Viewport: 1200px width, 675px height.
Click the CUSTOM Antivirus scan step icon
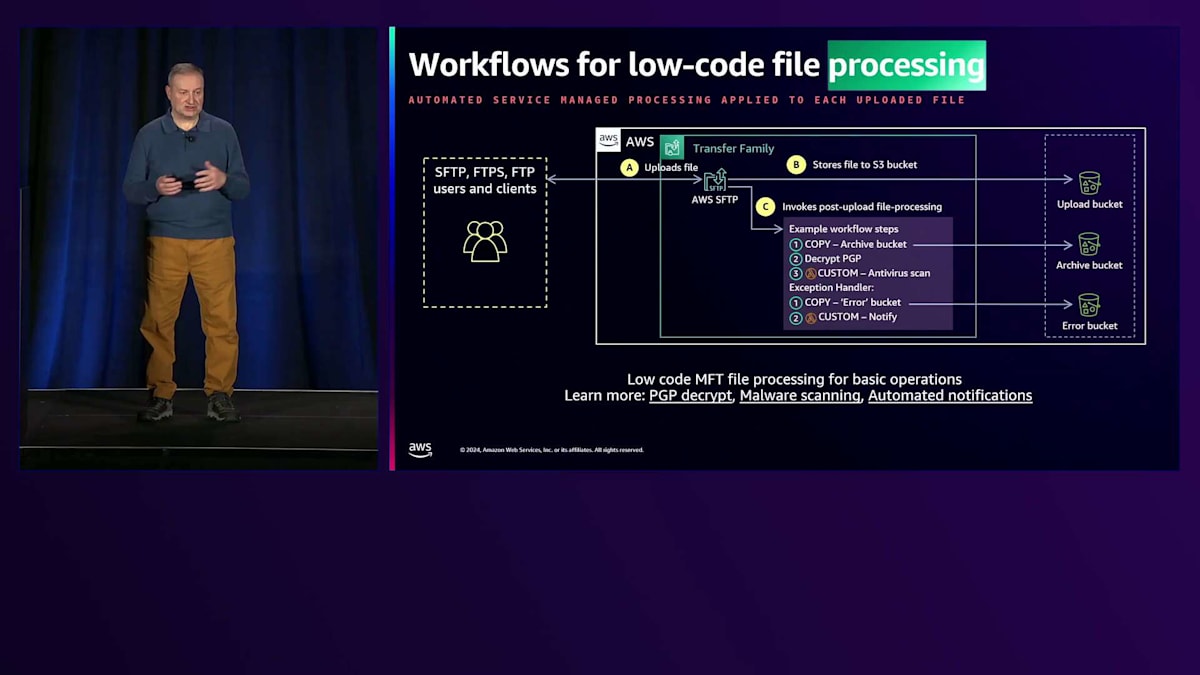(810, 273)
